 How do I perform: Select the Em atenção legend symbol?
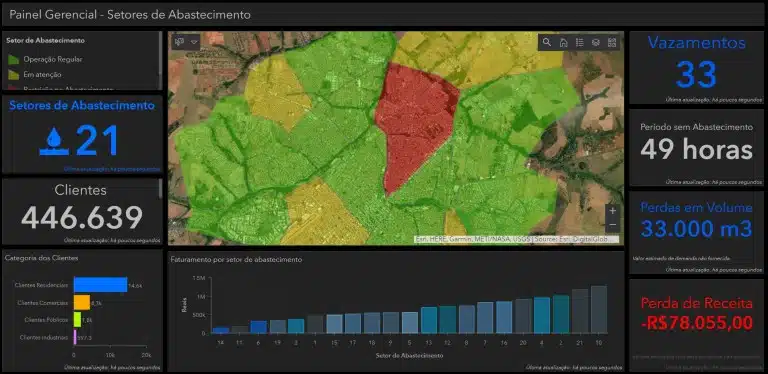click(13, 75)
